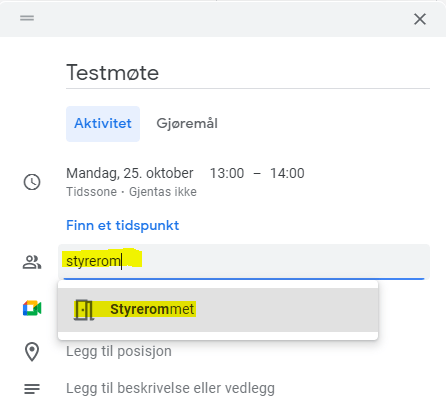
Task: Close the event creation dialog
Action: tap(420, 19)
